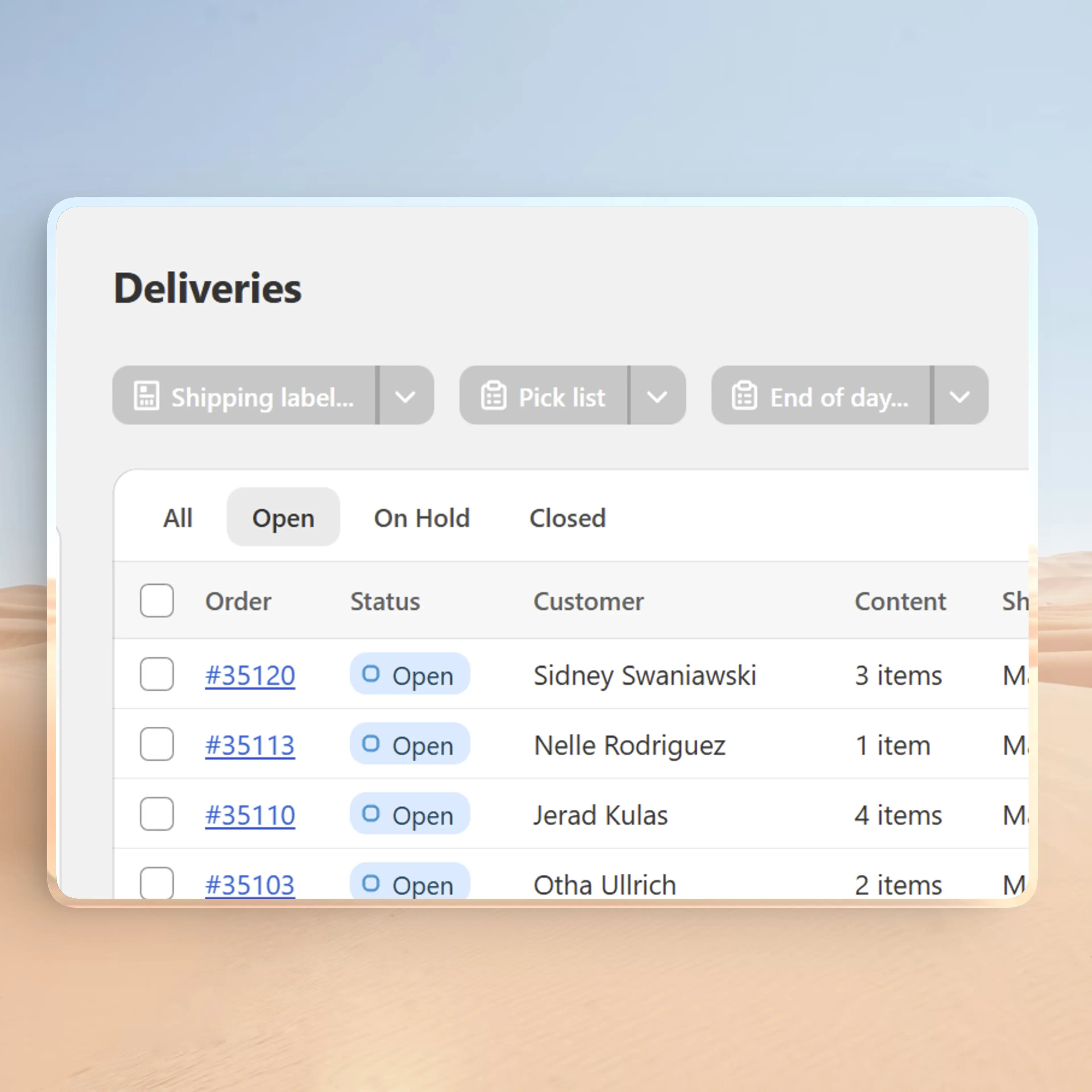
Task: Click the End of day clipboard icon
Action: [744, 396]
